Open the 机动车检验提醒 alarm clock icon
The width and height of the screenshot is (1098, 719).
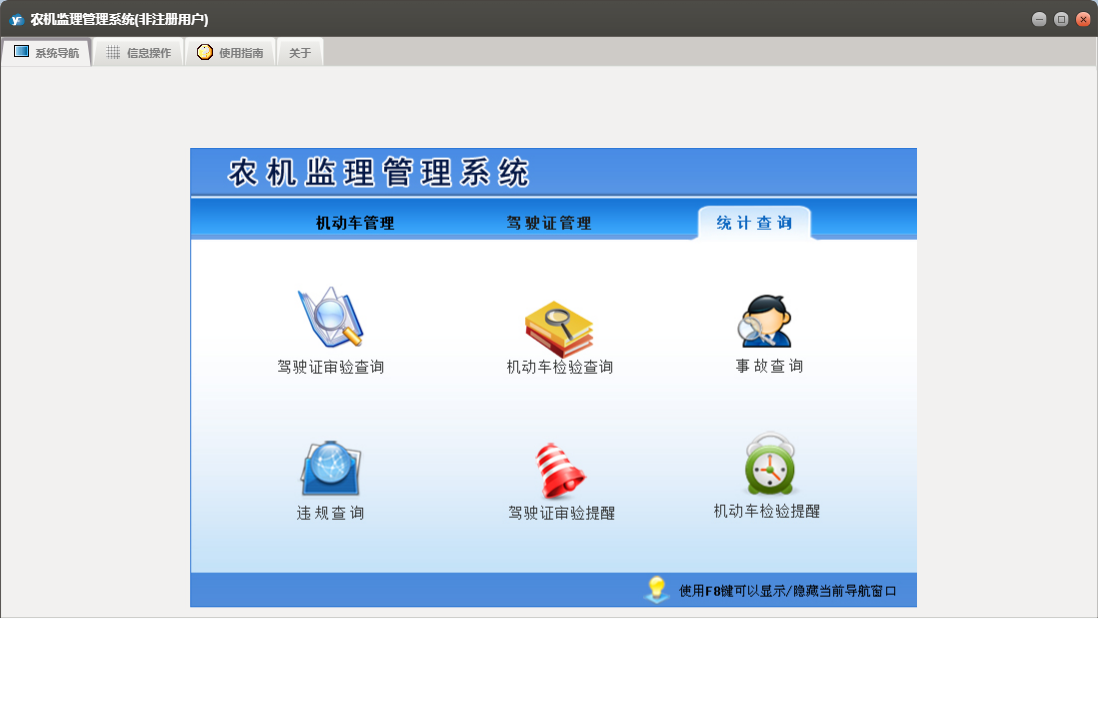[770, 463]
